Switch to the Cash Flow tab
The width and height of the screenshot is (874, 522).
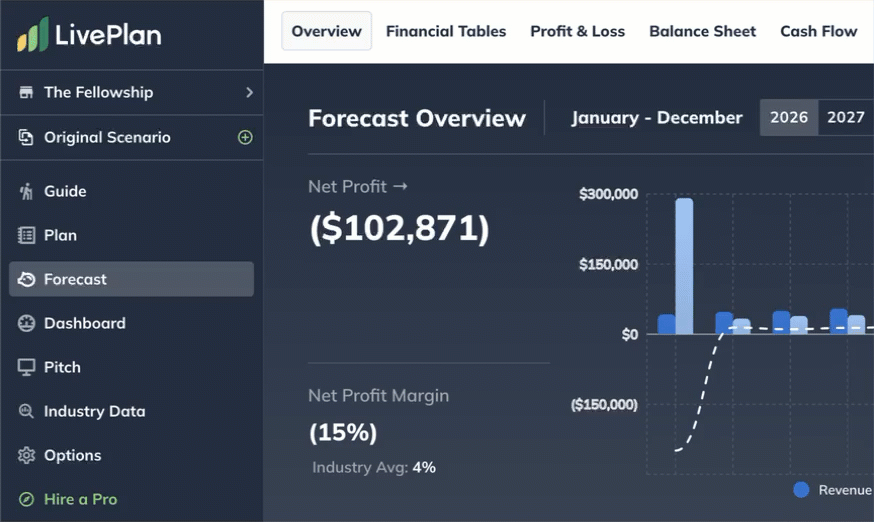(818, 31)
